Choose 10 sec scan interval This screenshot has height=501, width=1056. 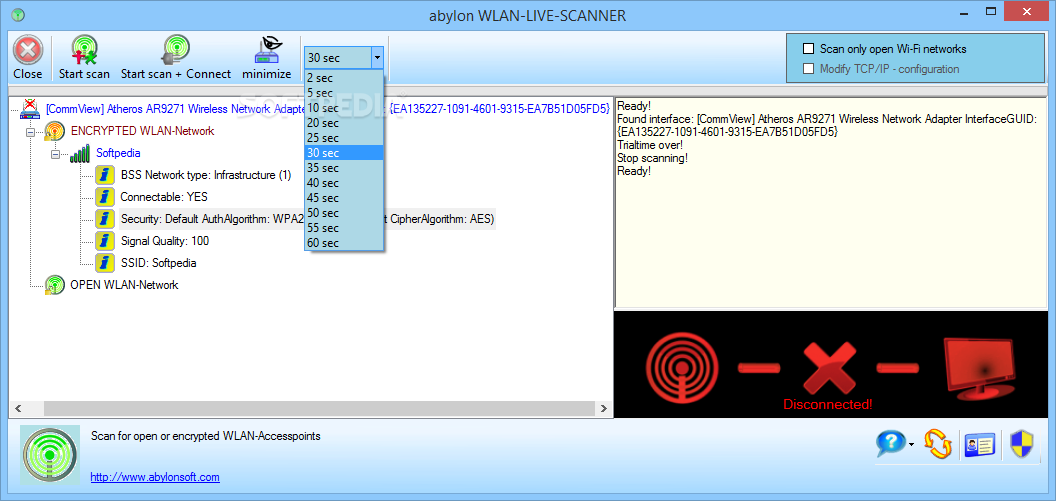click(x=344, y=108)
